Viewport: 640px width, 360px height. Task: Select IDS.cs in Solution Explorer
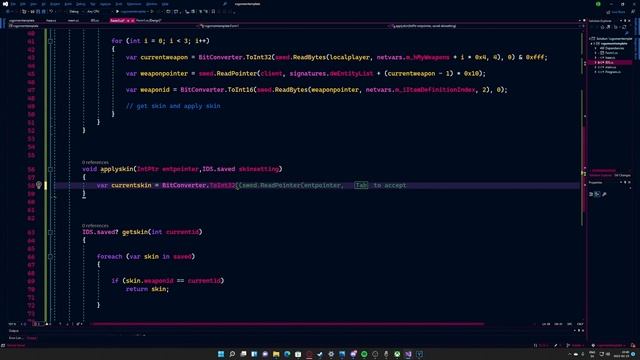pos(609,62)
